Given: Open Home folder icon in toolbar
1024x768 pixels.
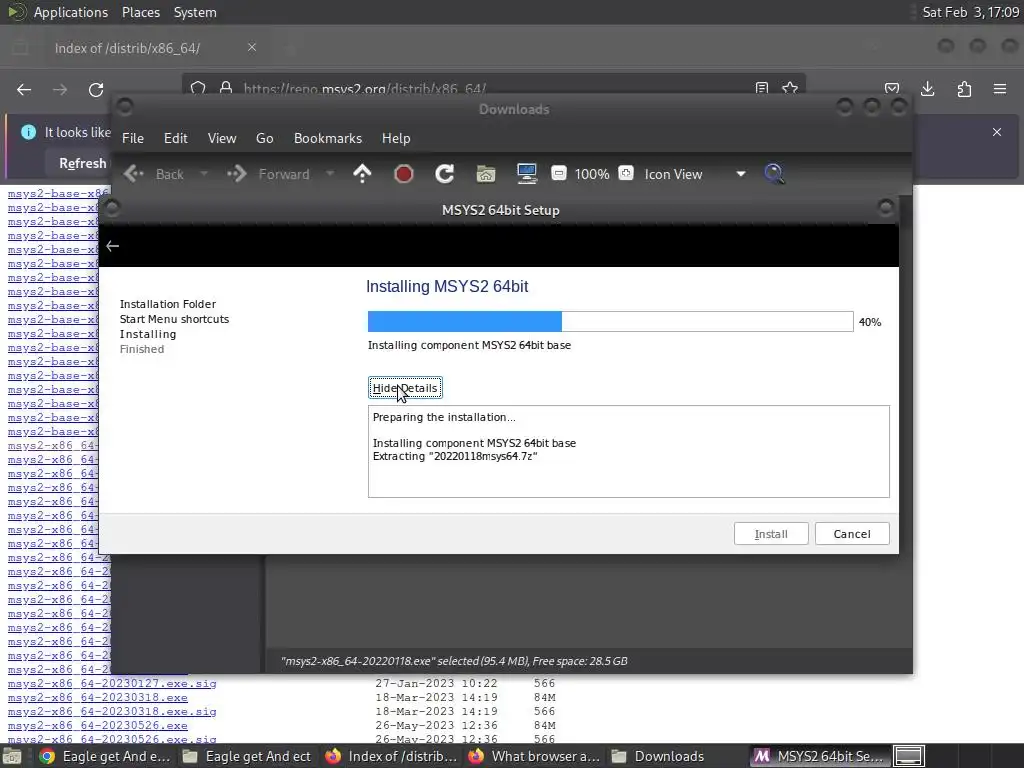Looking at the screenshot, I should pyautogui.click(x=486, y=174).
